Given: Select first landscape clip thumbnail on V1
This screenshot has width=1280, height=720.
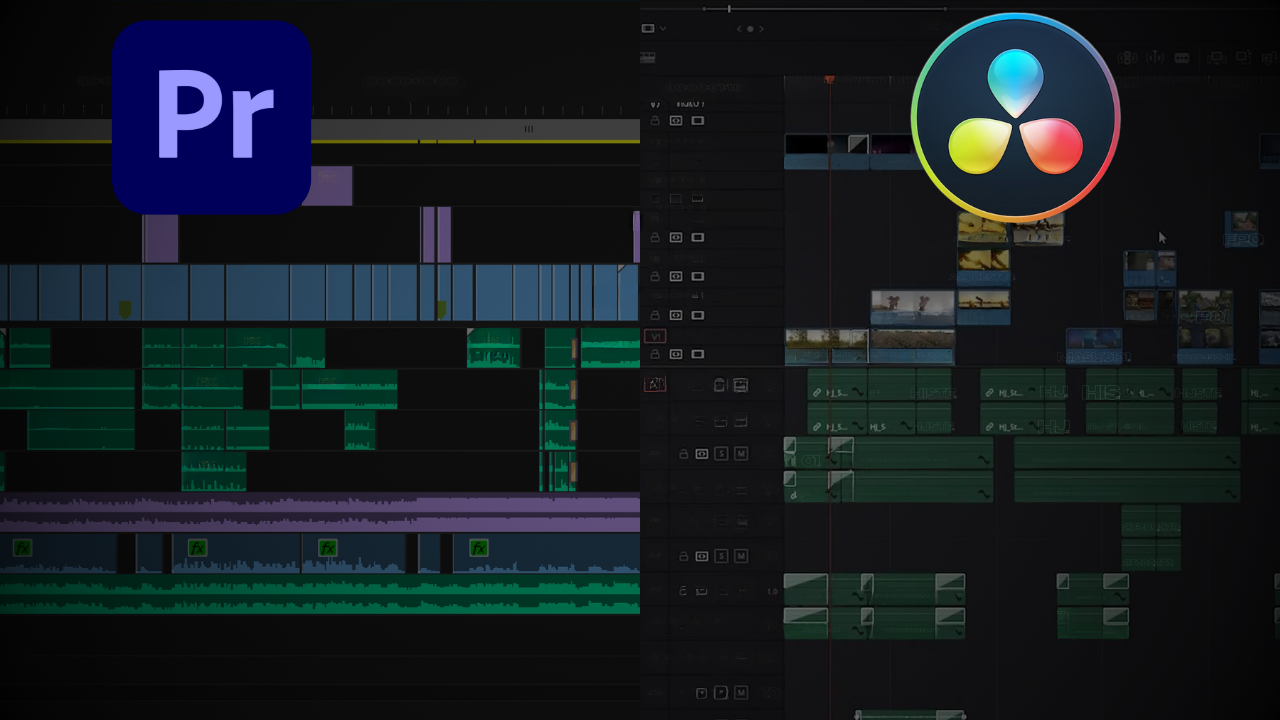Looking at the screenshot, I should pos(826,346).
